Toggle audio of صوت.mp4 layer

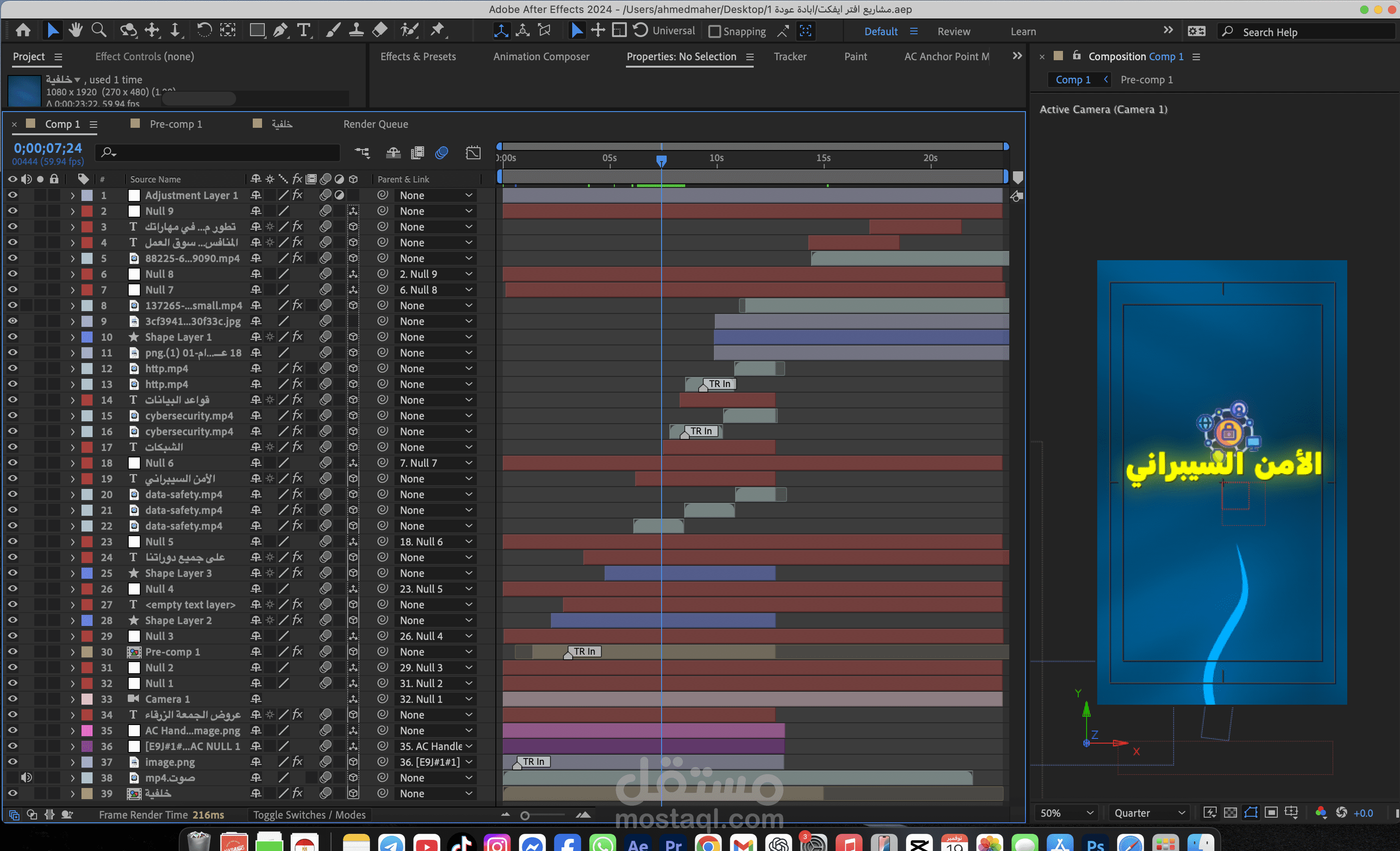click(x=26, y=777)
